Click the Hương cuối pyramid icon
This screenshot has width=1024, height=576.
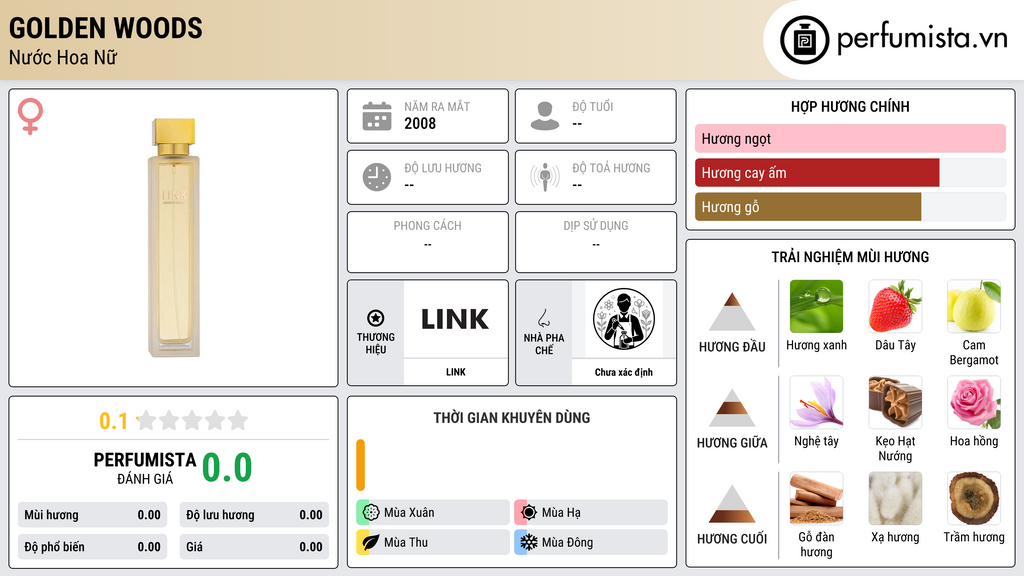tap(732, 504)
